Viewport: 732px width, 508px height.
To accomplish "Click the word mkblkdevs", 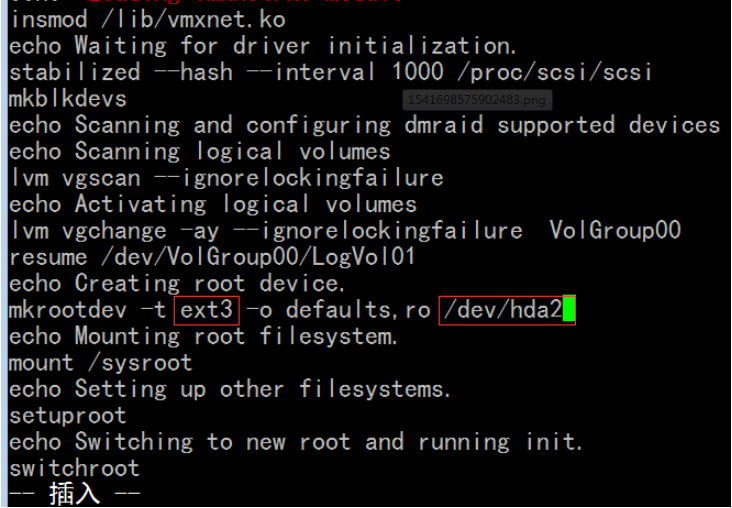I will 68,99.
